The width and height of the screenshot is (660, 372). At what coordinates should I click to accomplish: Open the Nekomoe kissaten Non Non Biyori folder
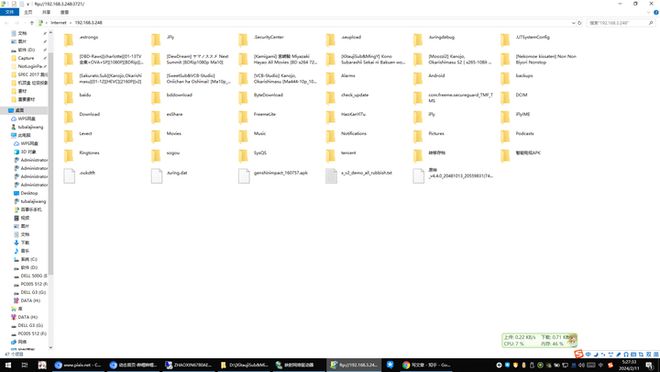pos(539,59)
